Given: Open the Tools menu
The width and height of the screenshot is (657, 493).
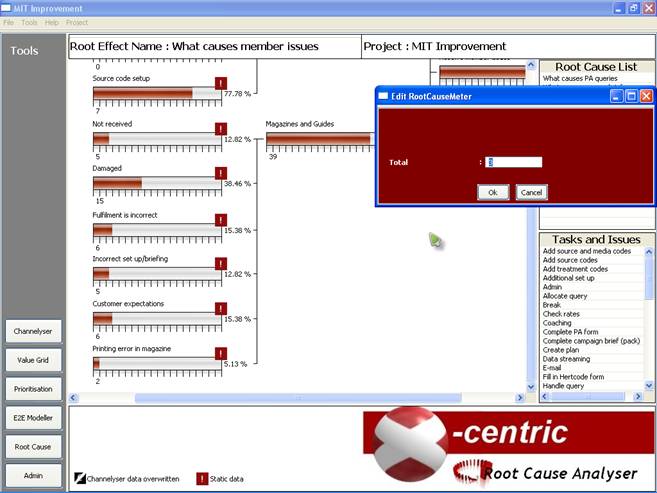Looking at the screenshot, I should pos(29,22).
